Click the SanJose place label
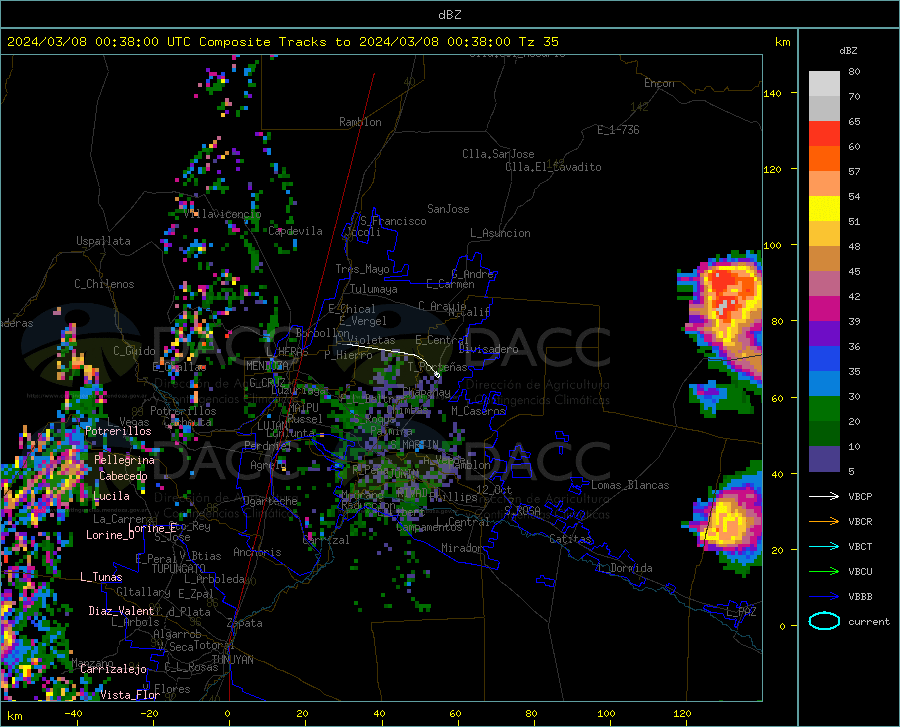This screenshot has height=727, width=900. 448,209
